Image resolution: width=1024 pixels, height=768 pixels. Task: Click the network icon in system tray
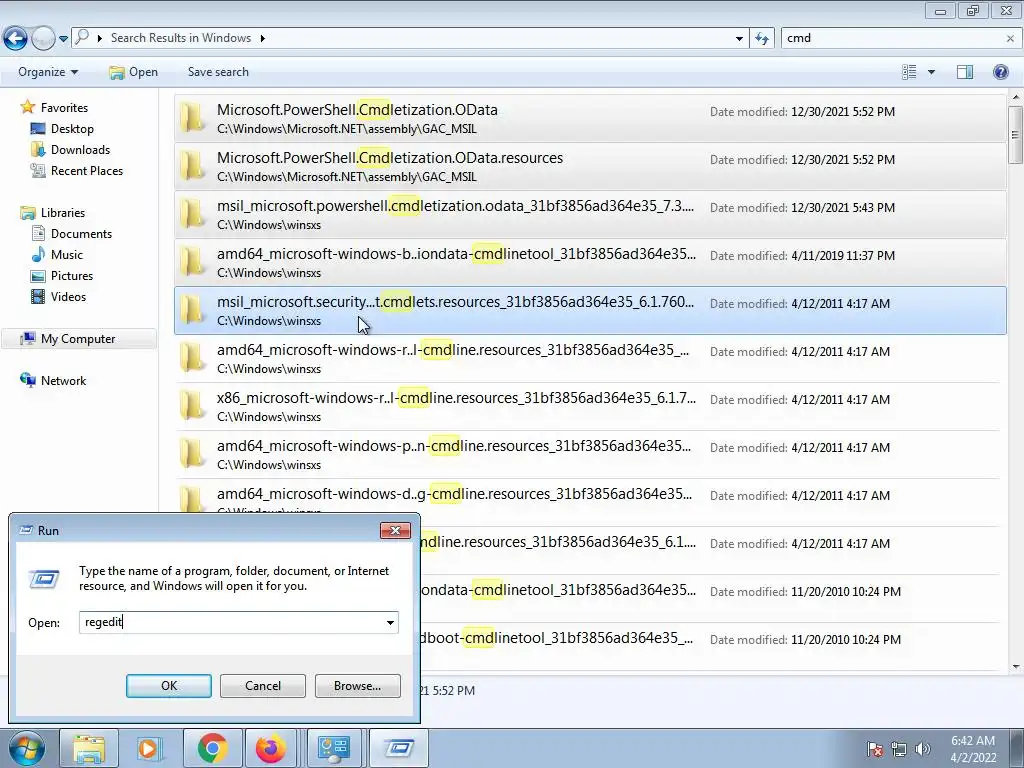pos(899,749)
